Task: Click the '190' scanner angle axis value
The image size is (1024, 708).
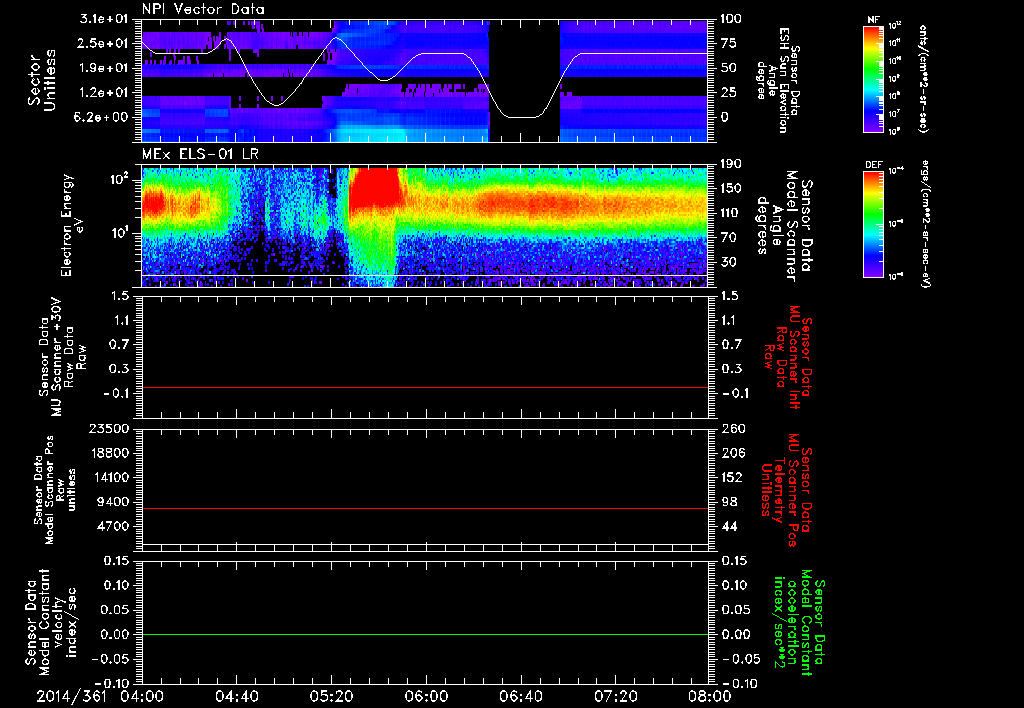Action: click(x=731, y=164)
